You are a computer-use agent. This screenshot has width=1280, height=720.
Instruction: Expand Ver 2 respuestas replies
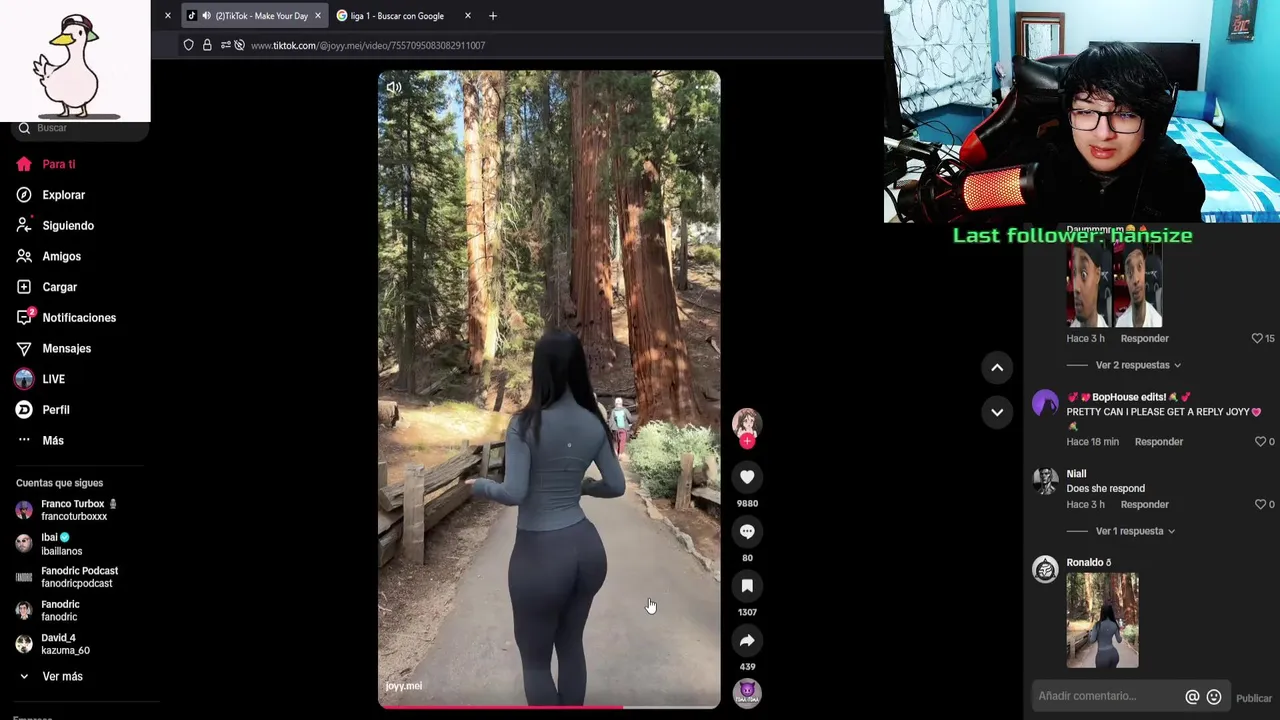point(1138,365)
